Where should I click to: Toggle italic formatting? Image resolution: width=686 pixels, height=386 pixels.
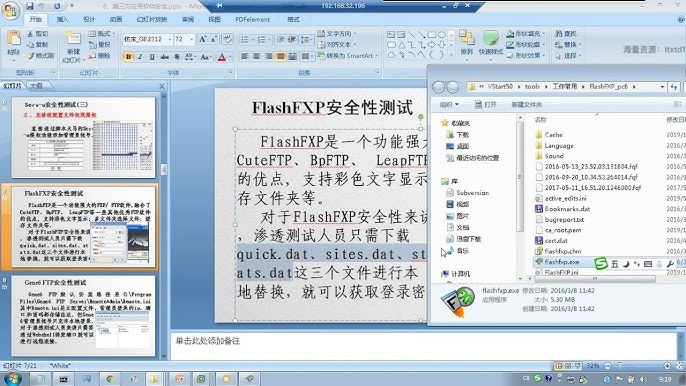[x=140, y=57]
